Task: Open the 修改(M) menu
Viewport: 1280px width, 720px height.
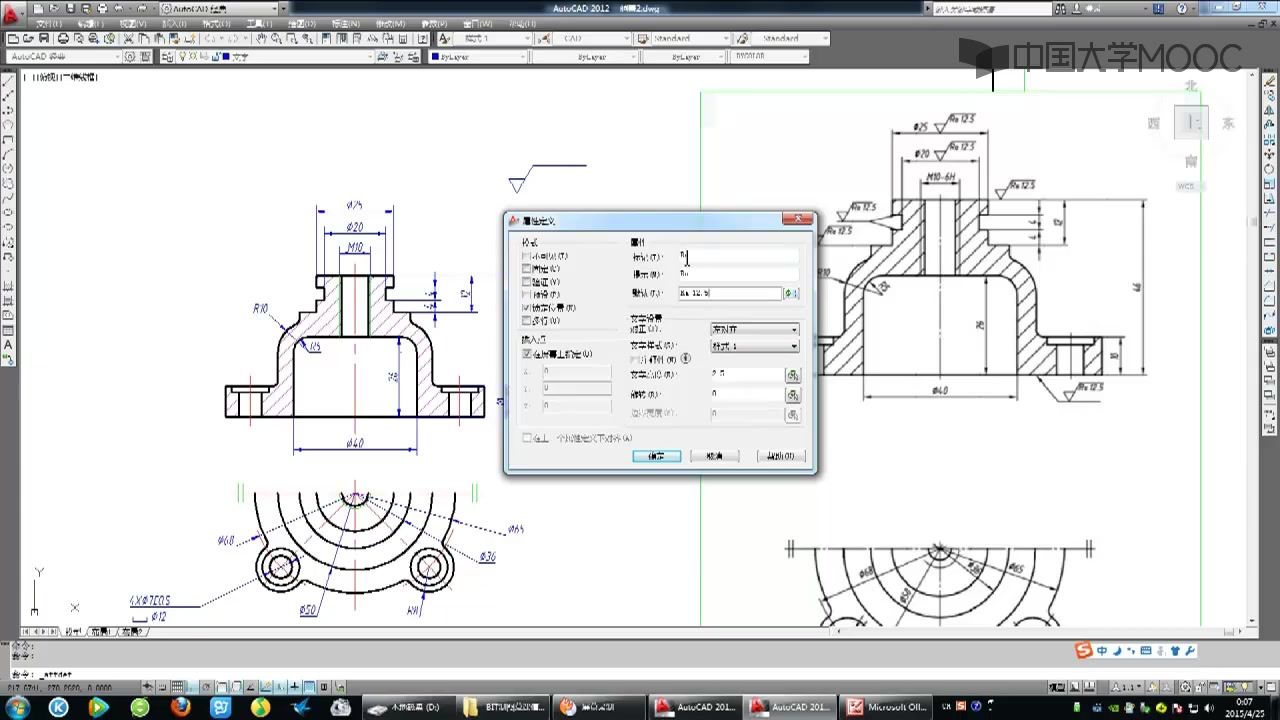Action: [x=390, y=23]
